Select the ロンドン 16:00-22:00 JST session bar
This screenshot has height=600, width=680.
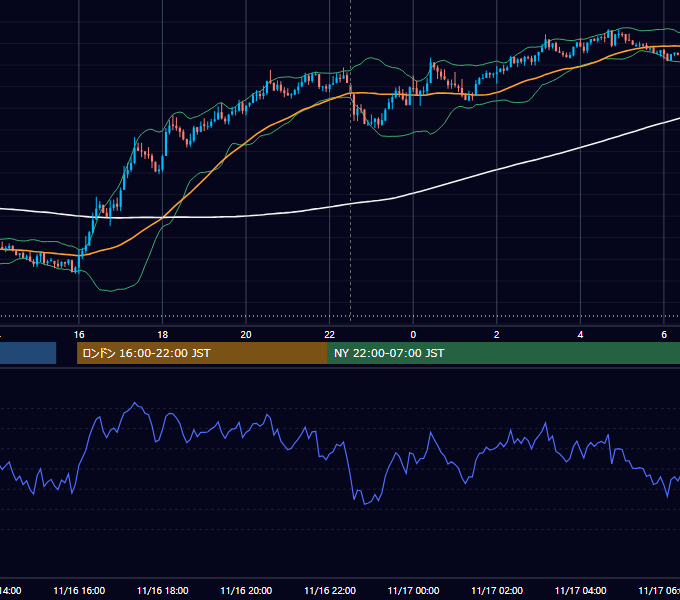(x=202, y=353)
